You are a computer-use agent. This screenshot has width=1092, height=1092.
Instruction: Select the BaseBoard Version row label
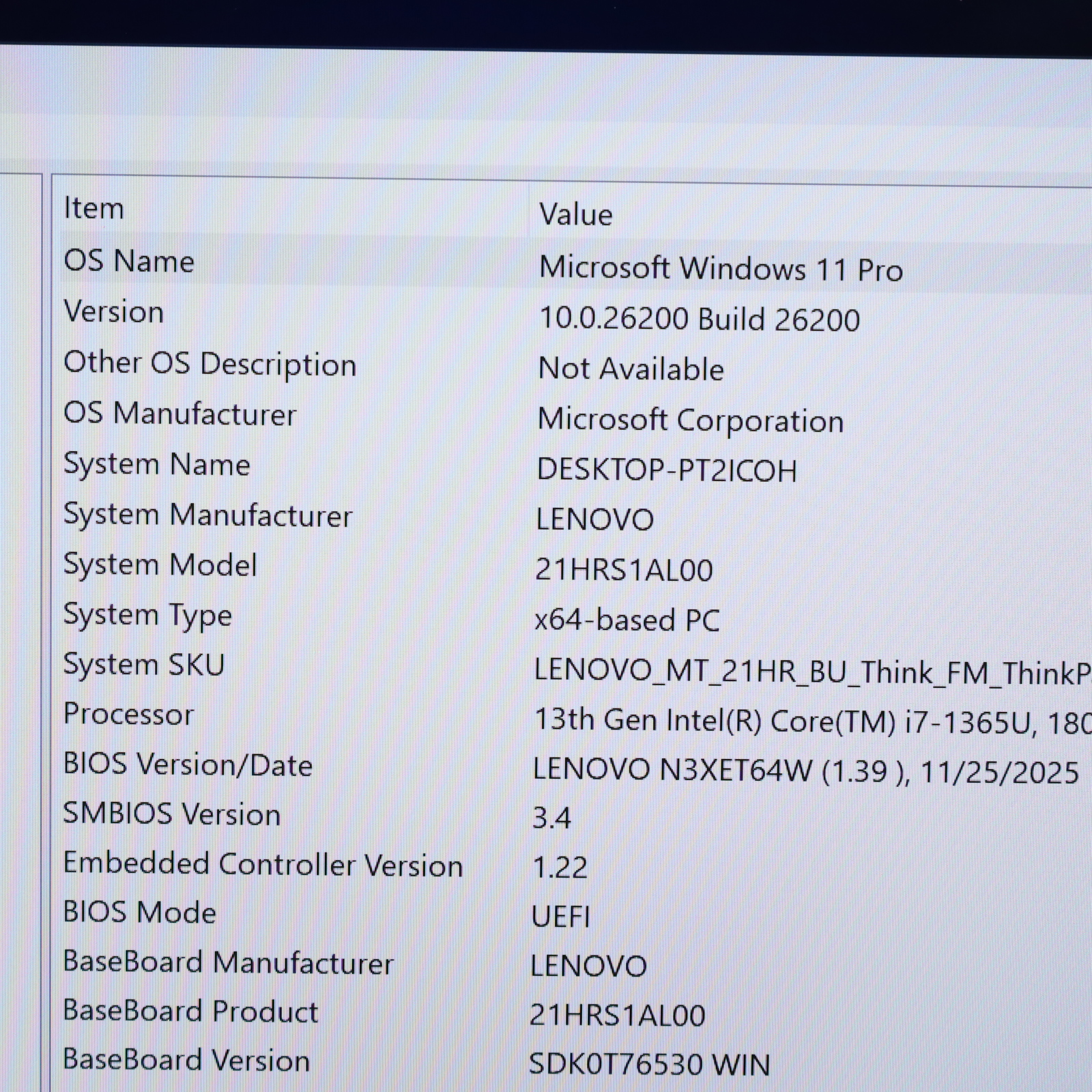[186, 1061]
